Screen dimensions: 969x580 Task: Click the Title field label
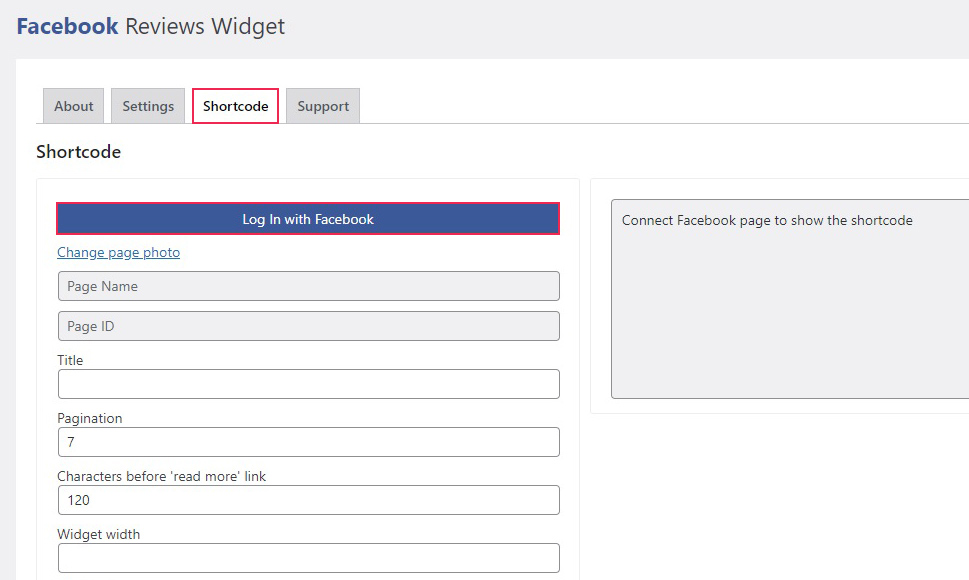pyautogui.click(x=70, y=360)
